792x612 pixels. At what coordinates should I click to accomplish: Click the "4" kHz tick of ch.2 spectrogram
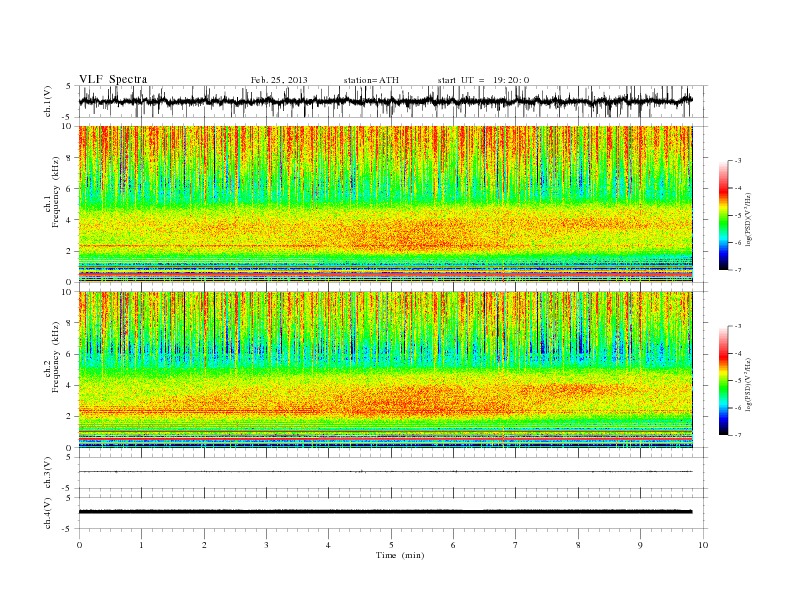pyautogui.click(x=69, y=386)
